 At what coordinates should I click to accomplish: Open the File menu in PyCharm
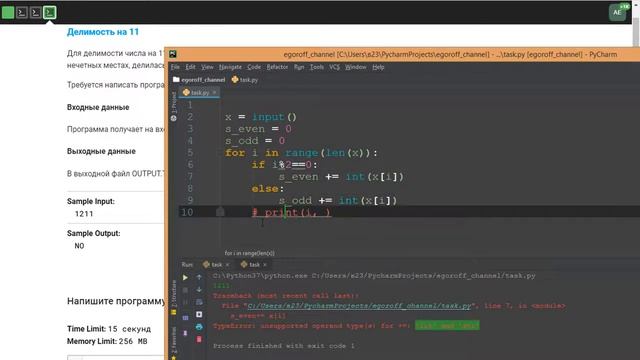175,67
